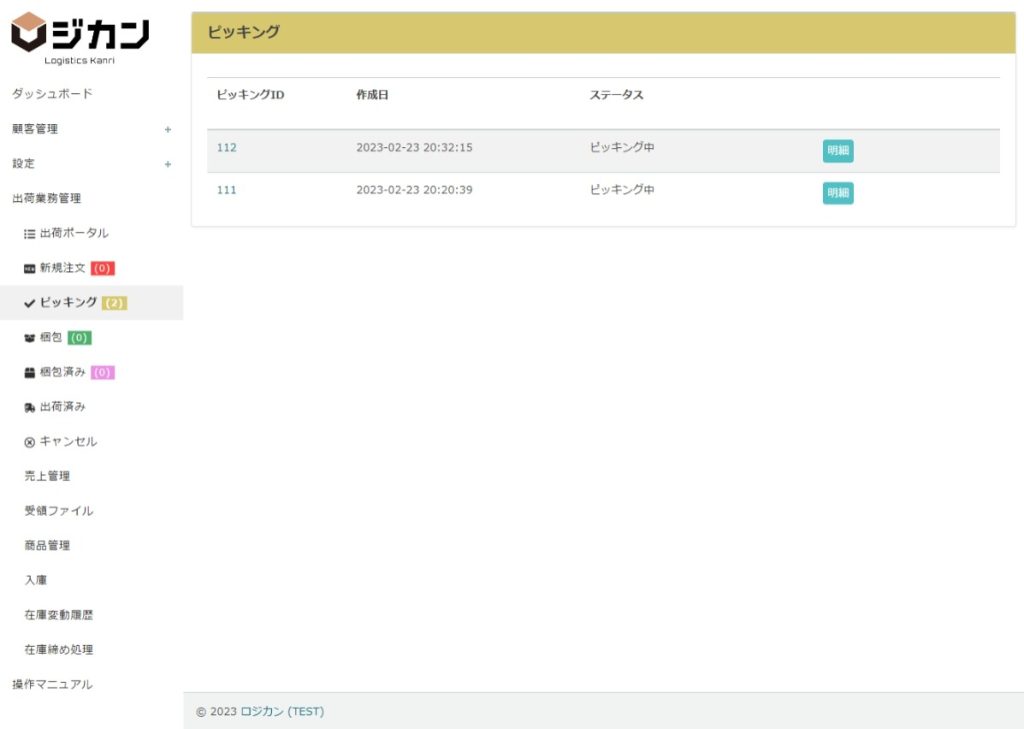Click the new-order icon beside 新規注文
This screenshot has height=729, width=1024.
pyautogui.click(x=30, y=269)
